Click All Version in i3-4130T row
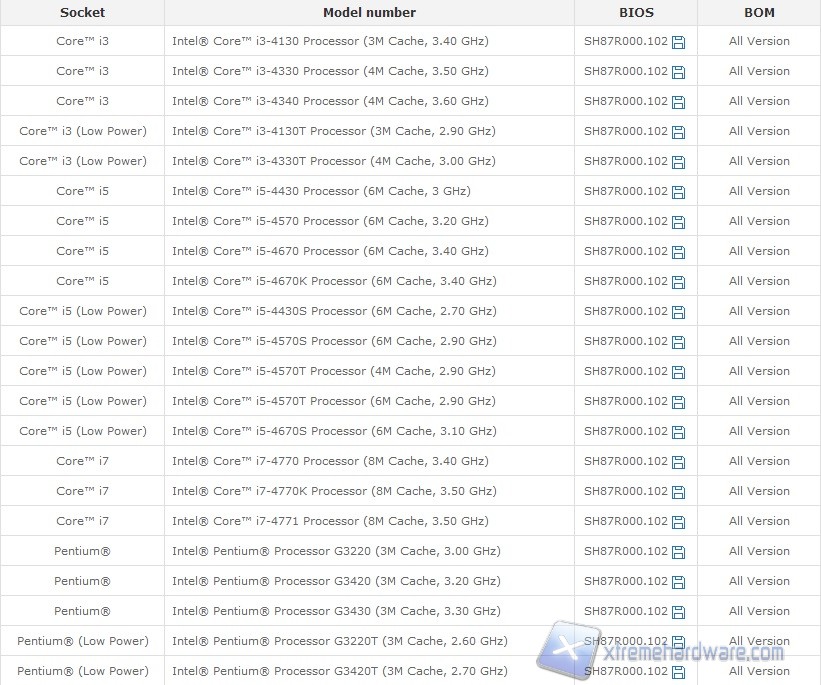 [759, 131]
